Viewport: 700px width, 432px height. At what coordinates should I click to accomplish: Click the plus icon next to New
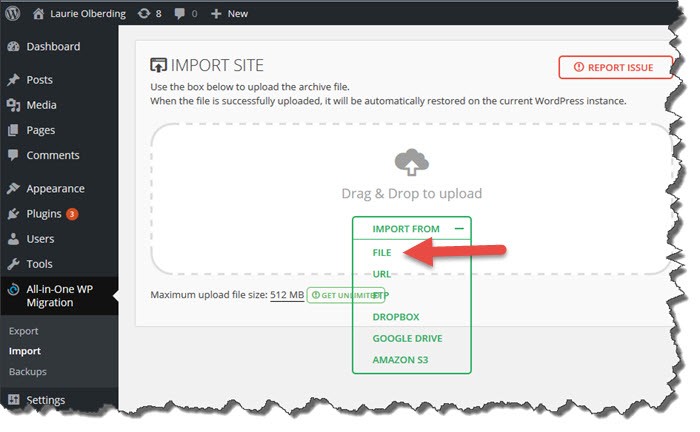pyautogui.click(x=216, y=14)
